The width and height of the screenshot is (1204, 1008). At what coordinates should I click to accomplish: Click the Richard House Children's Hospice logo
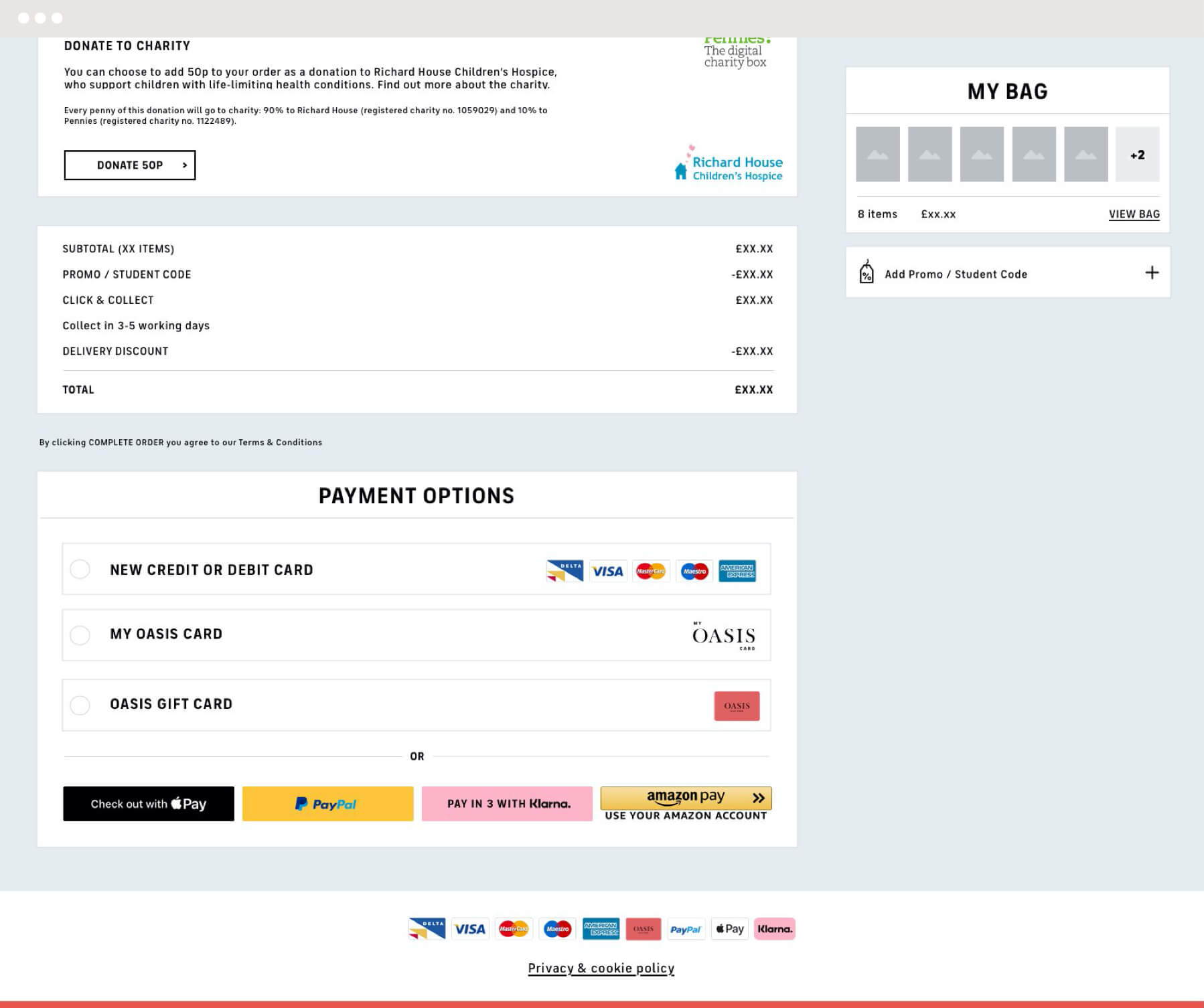(x=728, y=163)
